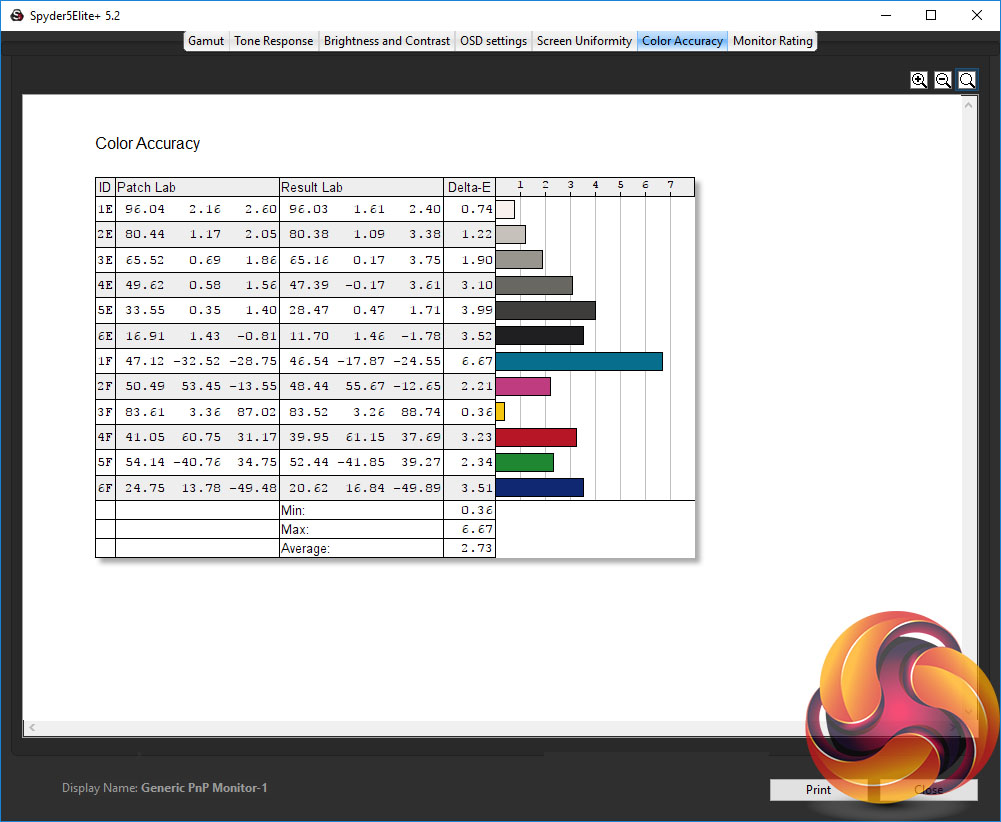Click the zoom out magnifier icon

click(x=943, y=80)
